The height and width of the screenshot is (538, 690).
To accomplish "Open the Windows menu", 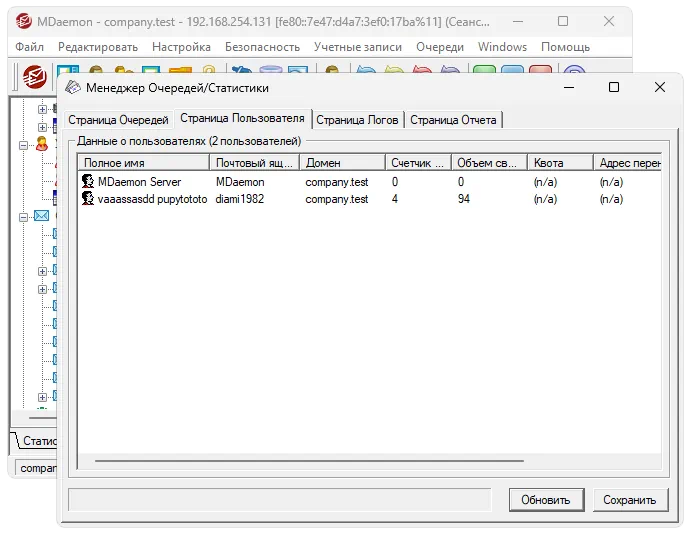I will (503, 47).
